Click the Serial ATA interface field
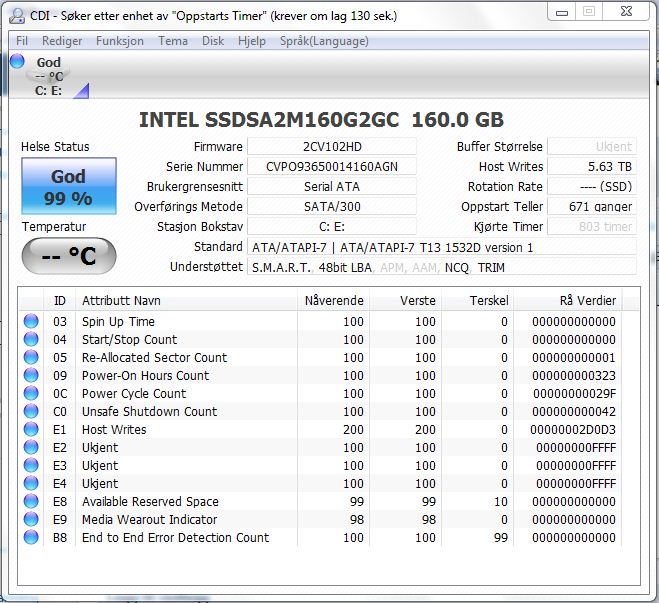This screenshot has width=659, height=603. click(332, 187)
